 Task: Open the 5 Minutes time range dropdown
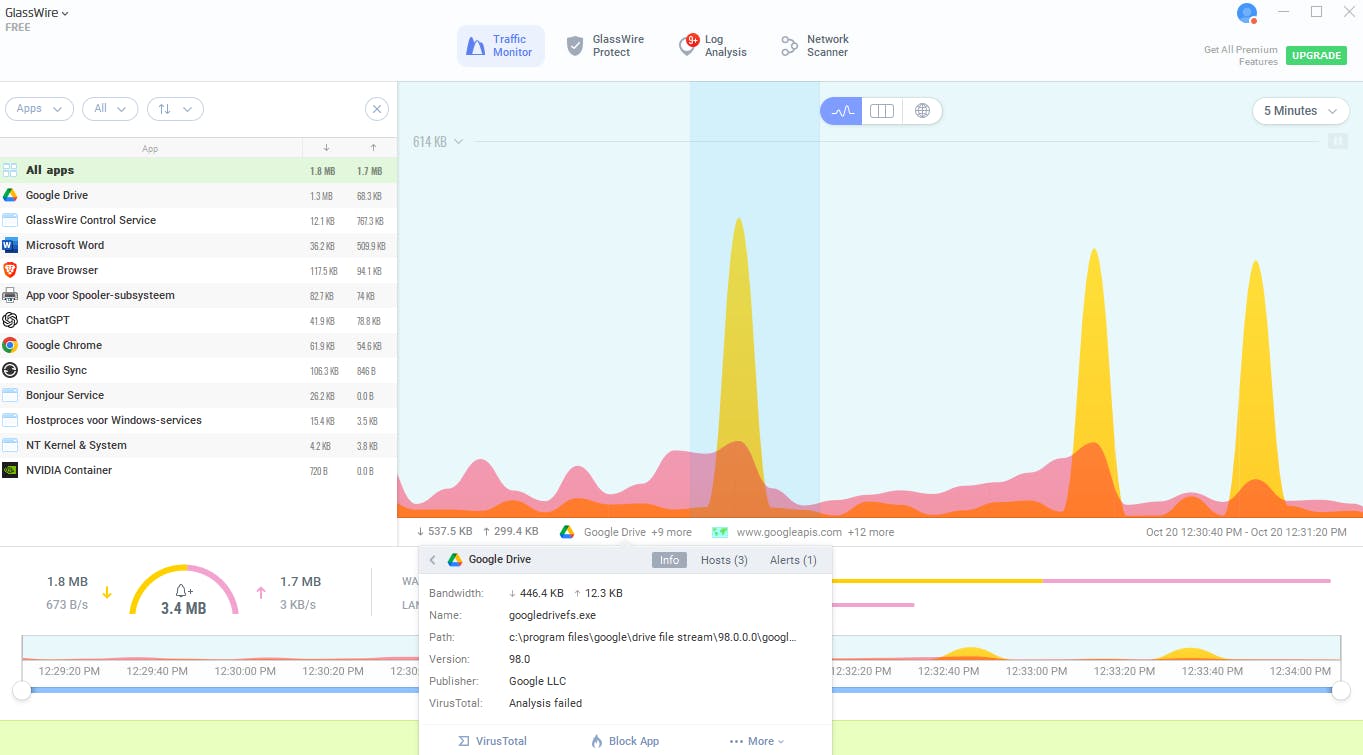click(1300, 111)
